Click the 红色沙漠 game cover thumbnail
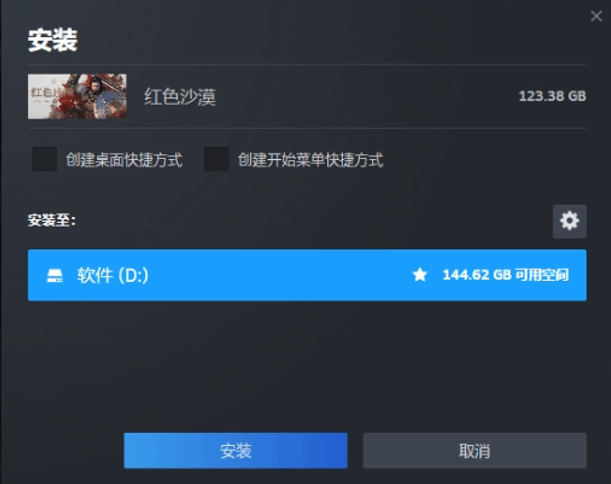 click(x=77, y=96)
